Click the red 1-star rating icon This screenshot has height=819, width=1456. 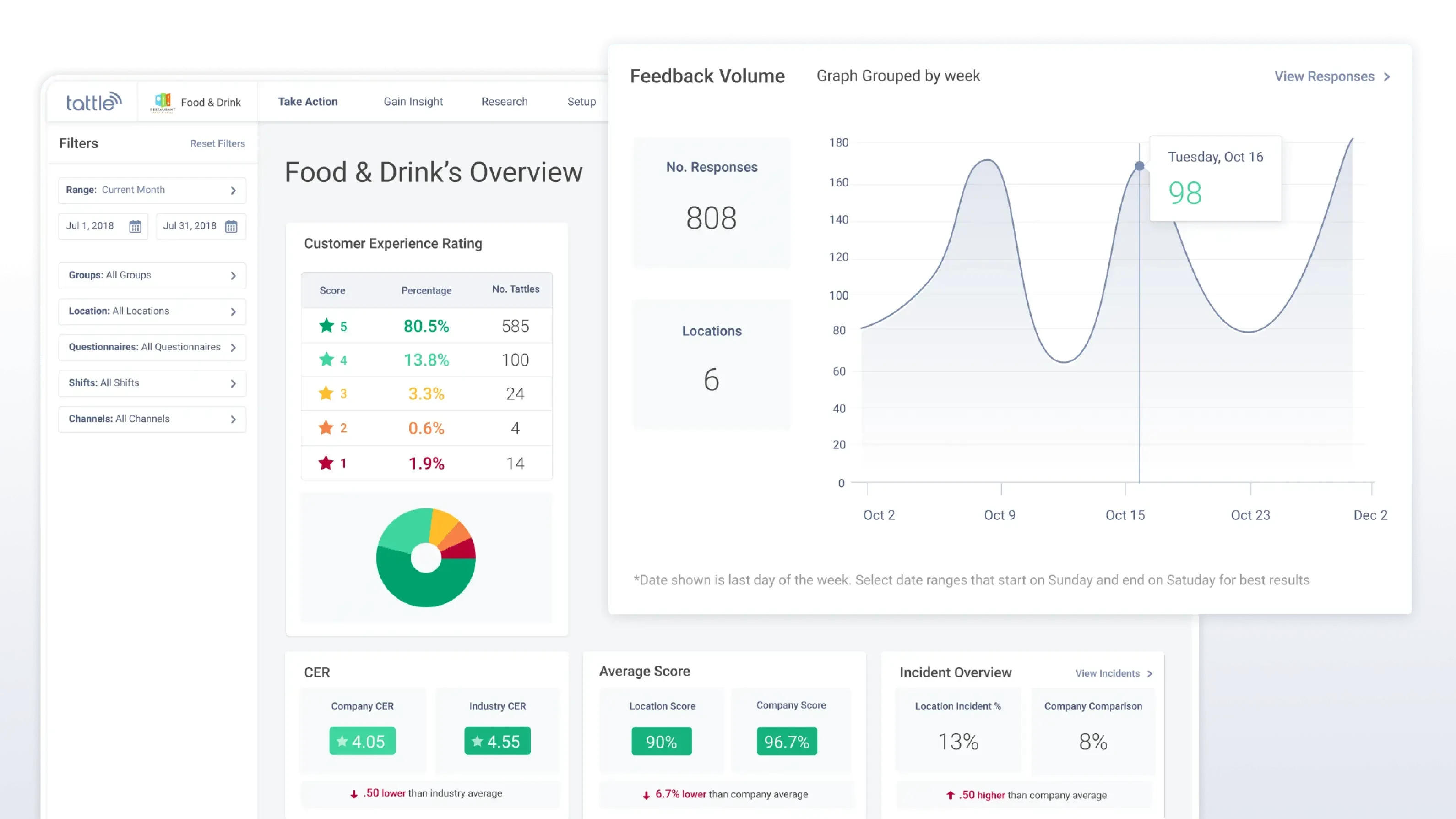tap(326, 463)
